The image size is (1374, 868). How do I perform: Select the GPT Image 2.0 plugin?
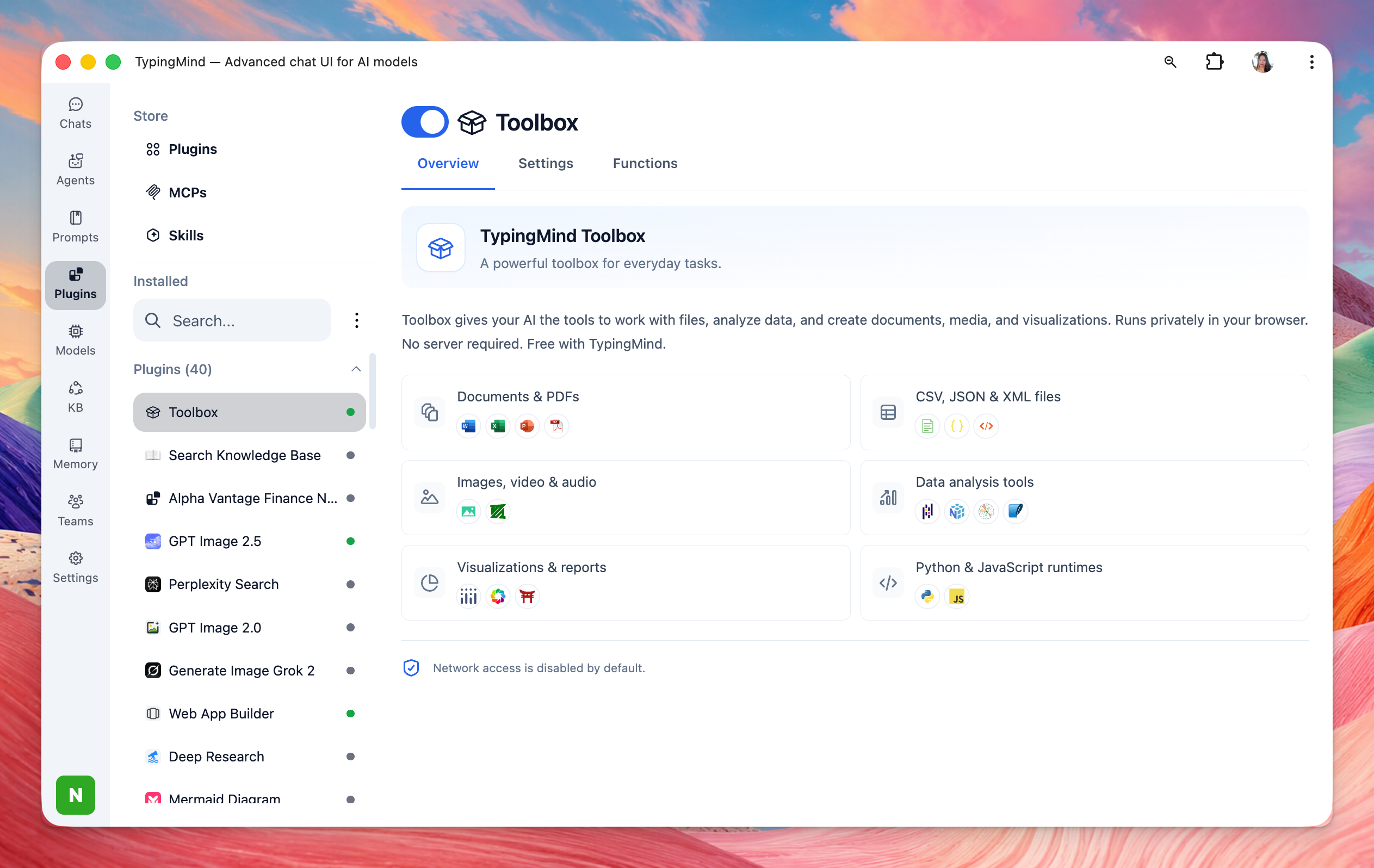[249, 628]
